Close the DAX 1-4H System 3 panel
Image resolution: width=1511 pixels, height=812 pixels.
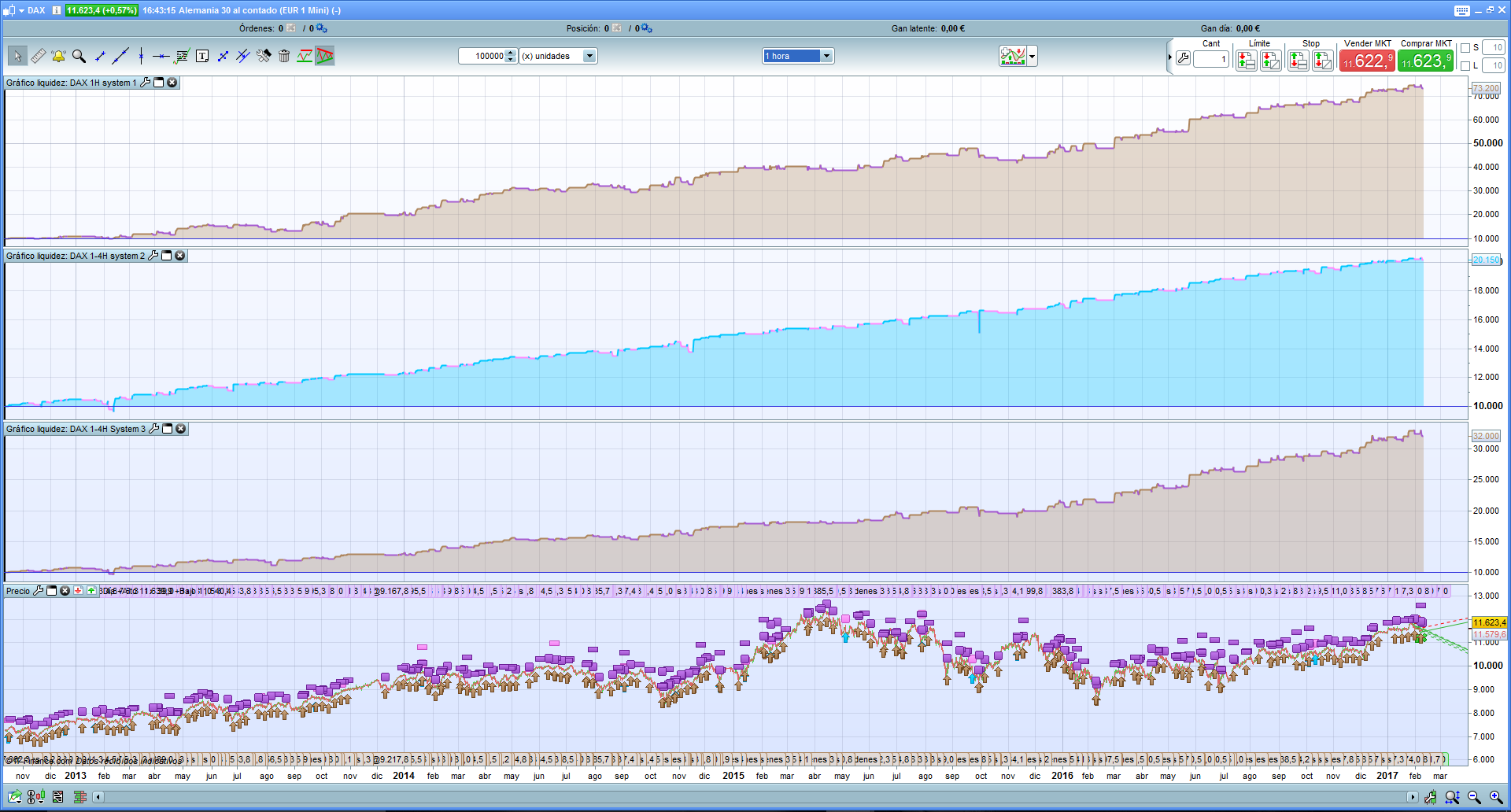click(x=181, y=429)
